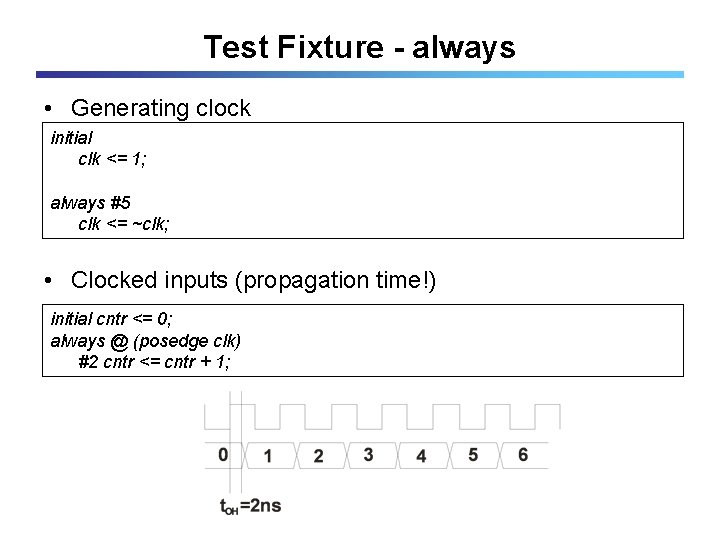Screen dimensions: 720x540
Task: Click the 'Clocked inputs (propagation time!)' heading
Action: (253, 281)
